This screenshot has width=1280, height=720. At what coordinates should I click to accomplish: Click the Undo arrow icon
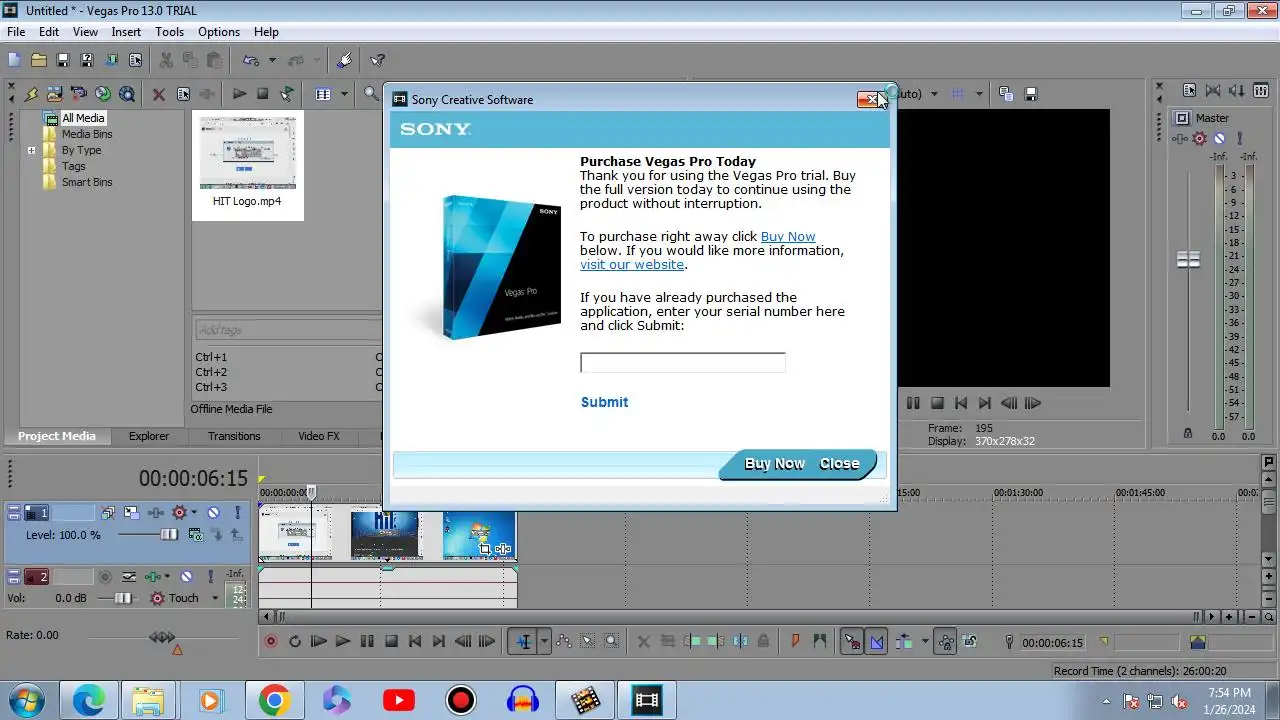(x=250, y=60)
